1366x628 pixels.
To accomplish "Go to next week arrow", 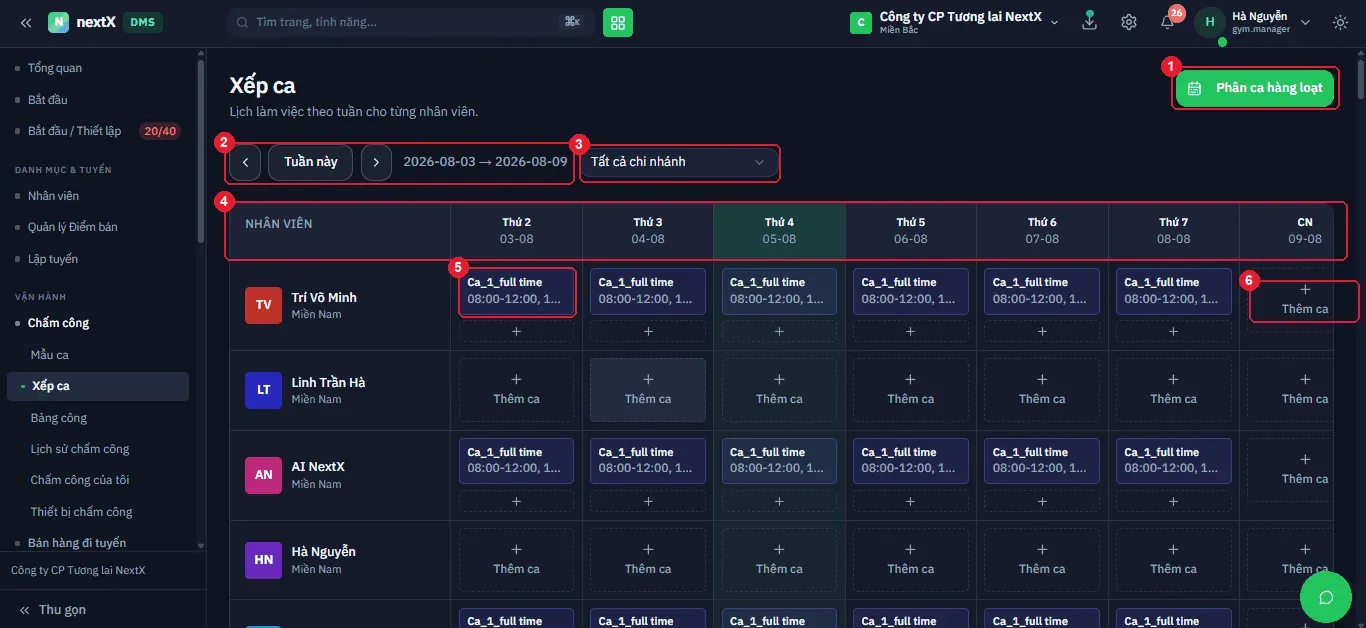I will pos(376,162).
